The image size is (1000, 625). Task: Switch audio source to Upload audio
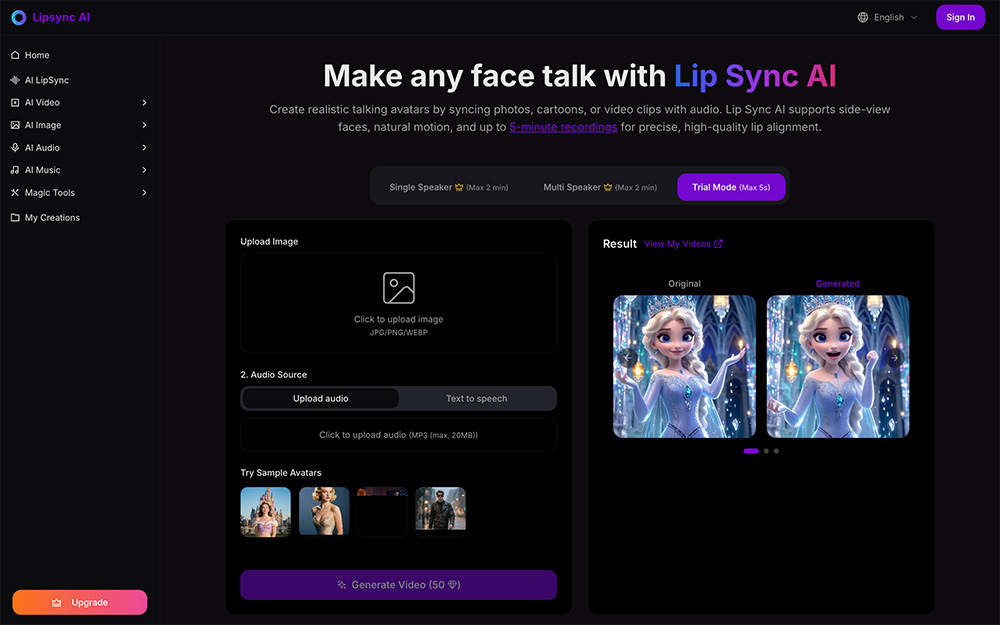click(x=321, y=399)
